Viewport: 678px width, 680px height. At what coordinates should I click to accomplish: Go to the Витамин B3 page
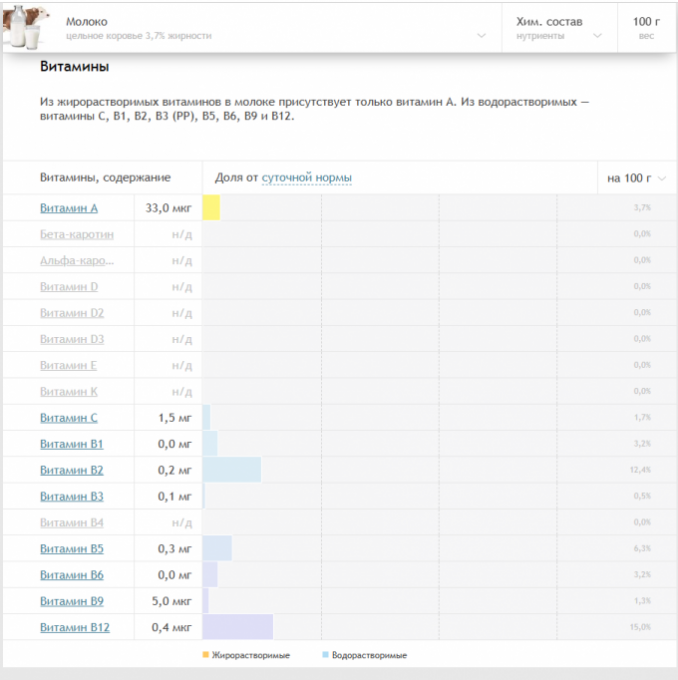click(x=71, y=496)
